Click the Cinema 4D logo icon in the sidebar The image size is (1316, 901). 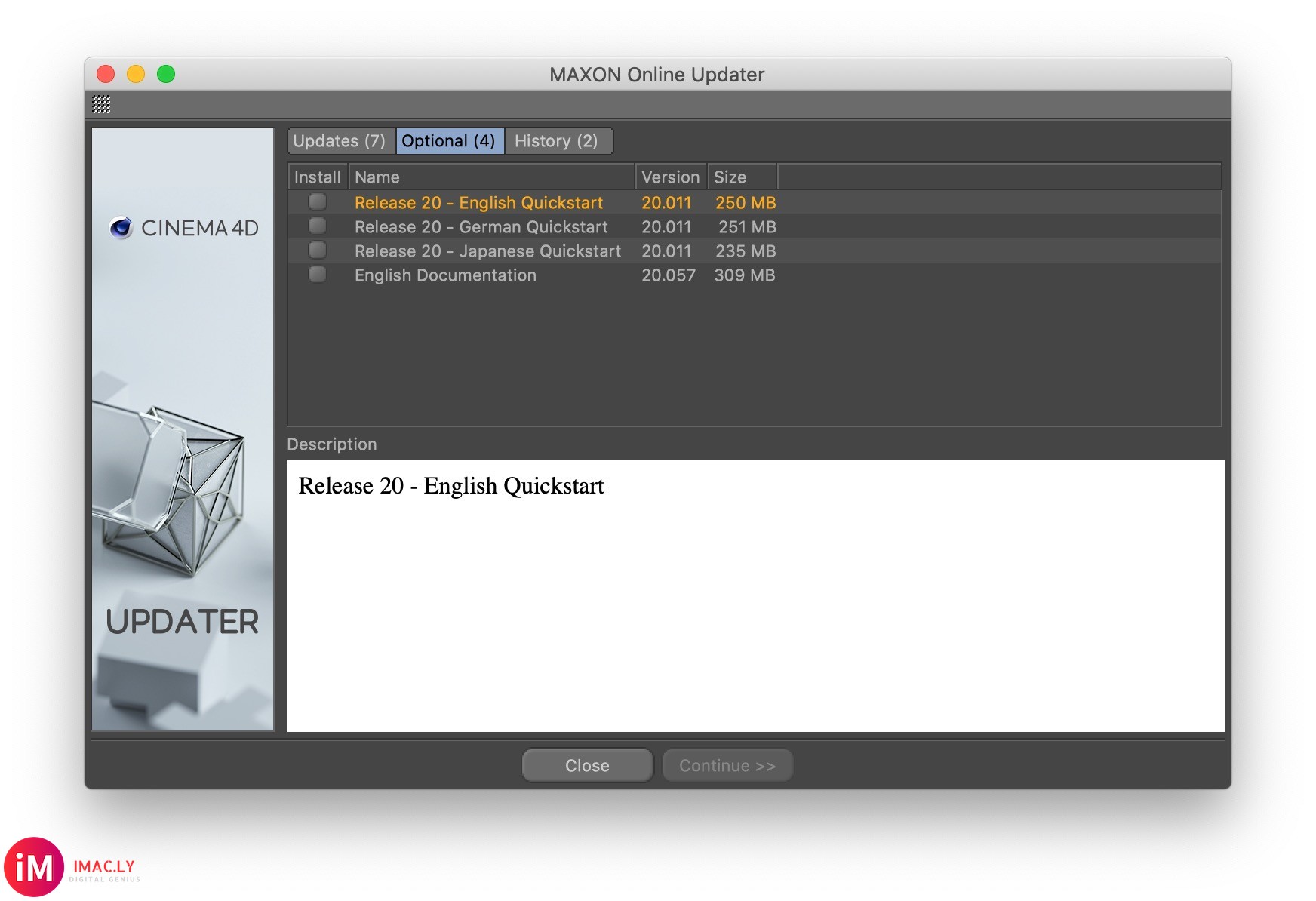[121, 228]
